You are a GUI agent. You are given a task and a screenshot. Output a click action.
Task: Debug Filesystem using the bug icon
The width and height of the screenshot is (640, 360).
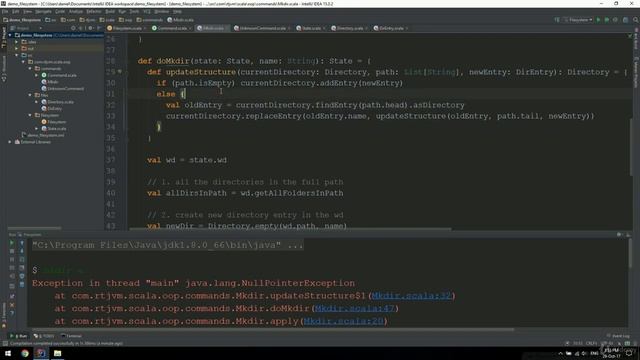point(607,20)
